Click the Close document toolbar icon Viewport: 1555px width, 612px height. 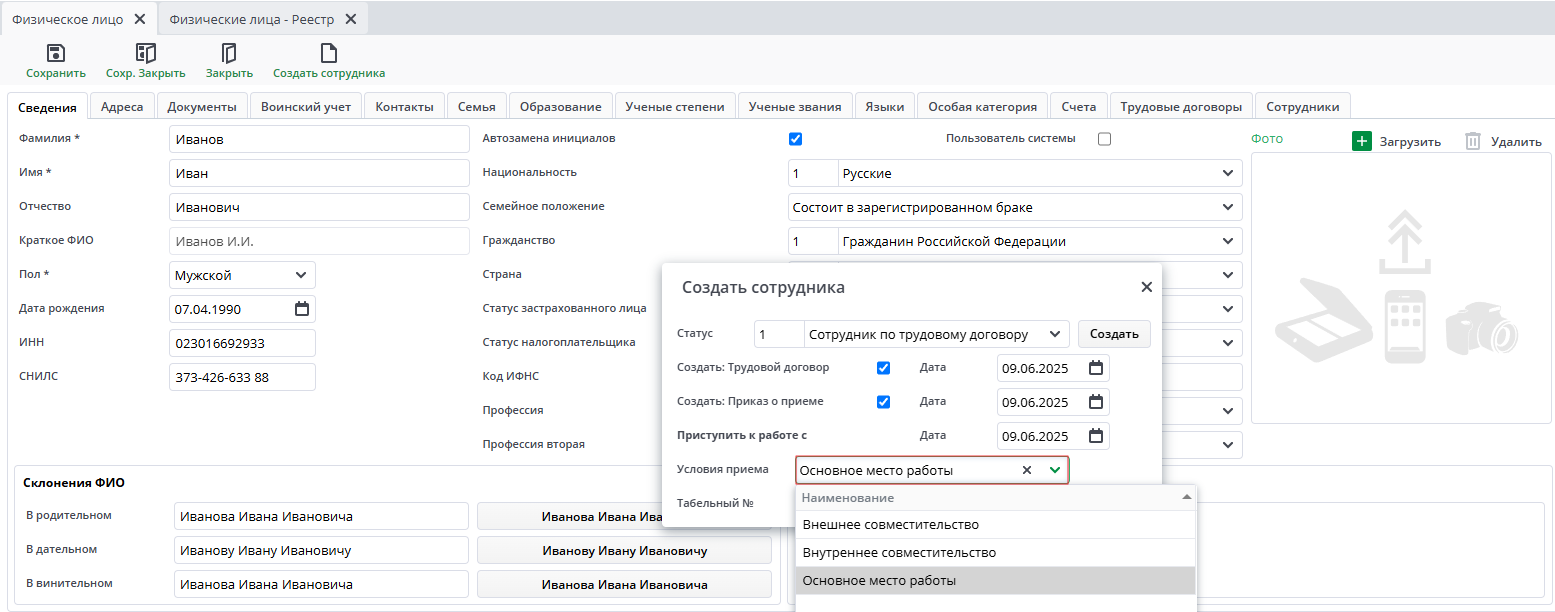tap(229, 54)
